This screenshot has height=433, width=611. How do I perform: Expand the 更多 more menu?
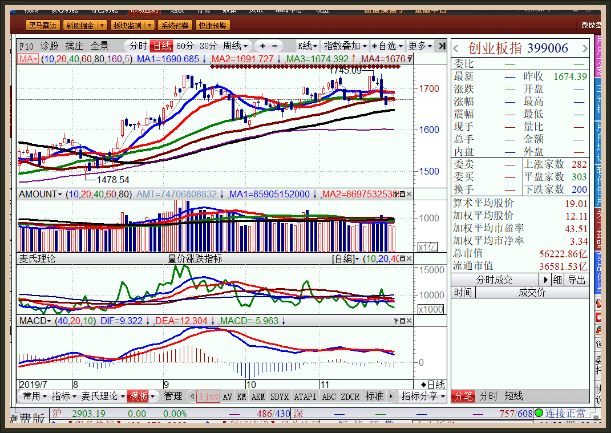point(420,46)
